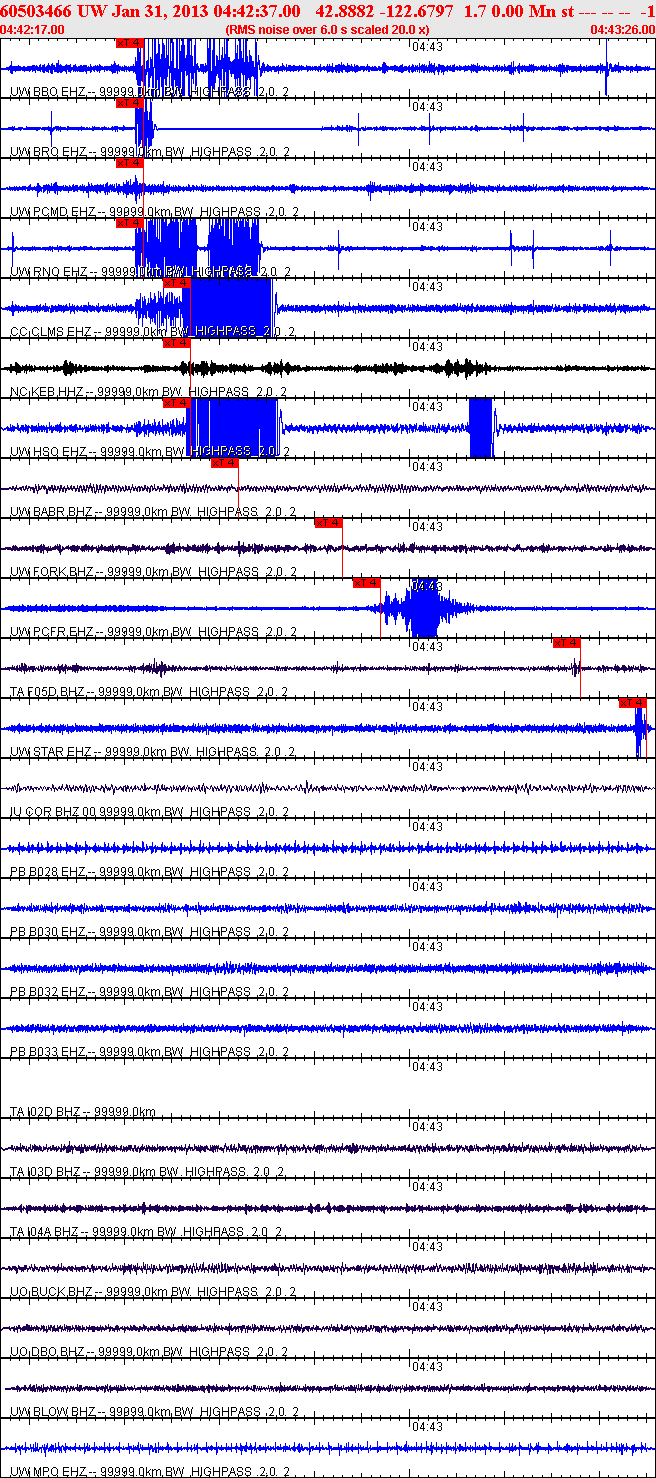Image resolution: width=656 pixels, height=1478 pixels.
Task: Click the red pick flag on BRO trace
Action: click(130, 103)
